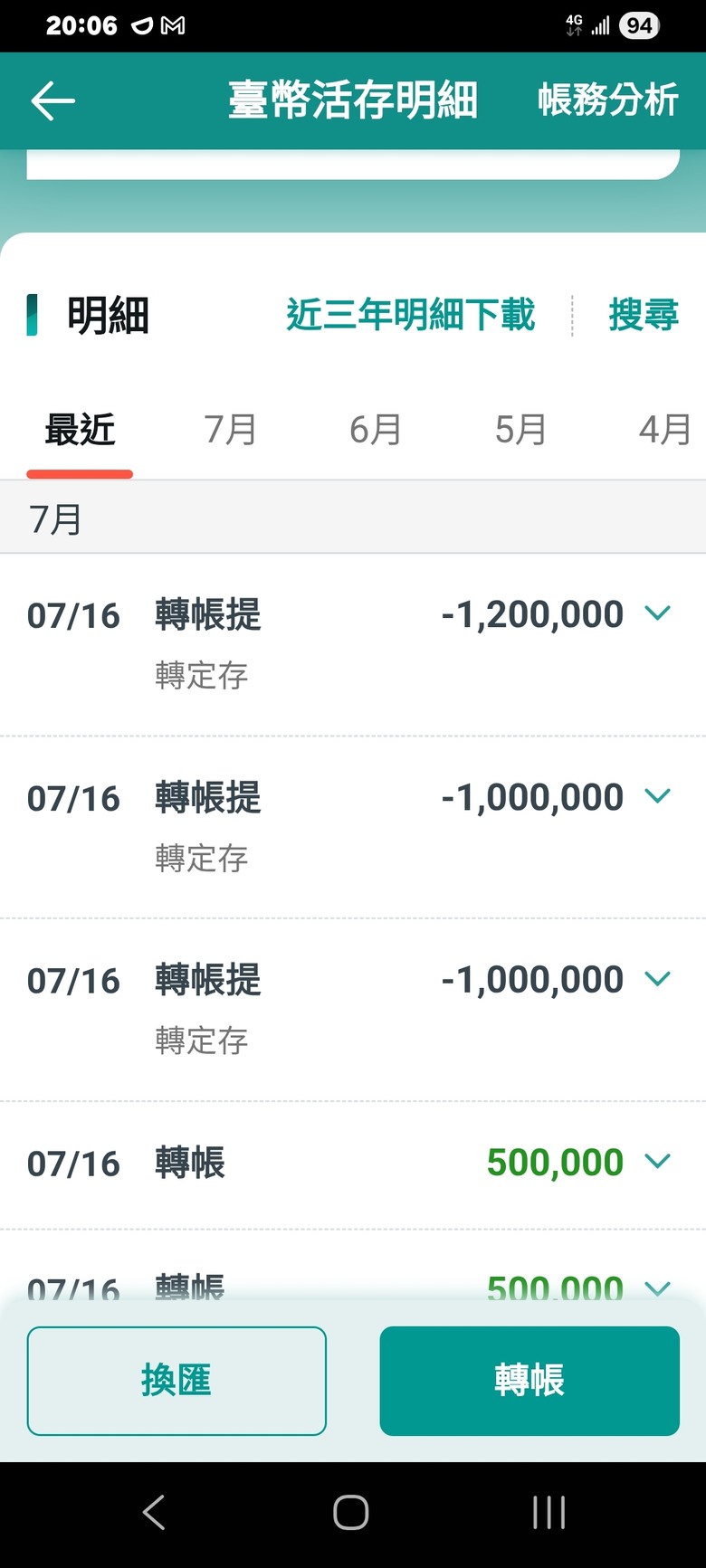Tap Android home navigation icon

[x=351, y=1512]
